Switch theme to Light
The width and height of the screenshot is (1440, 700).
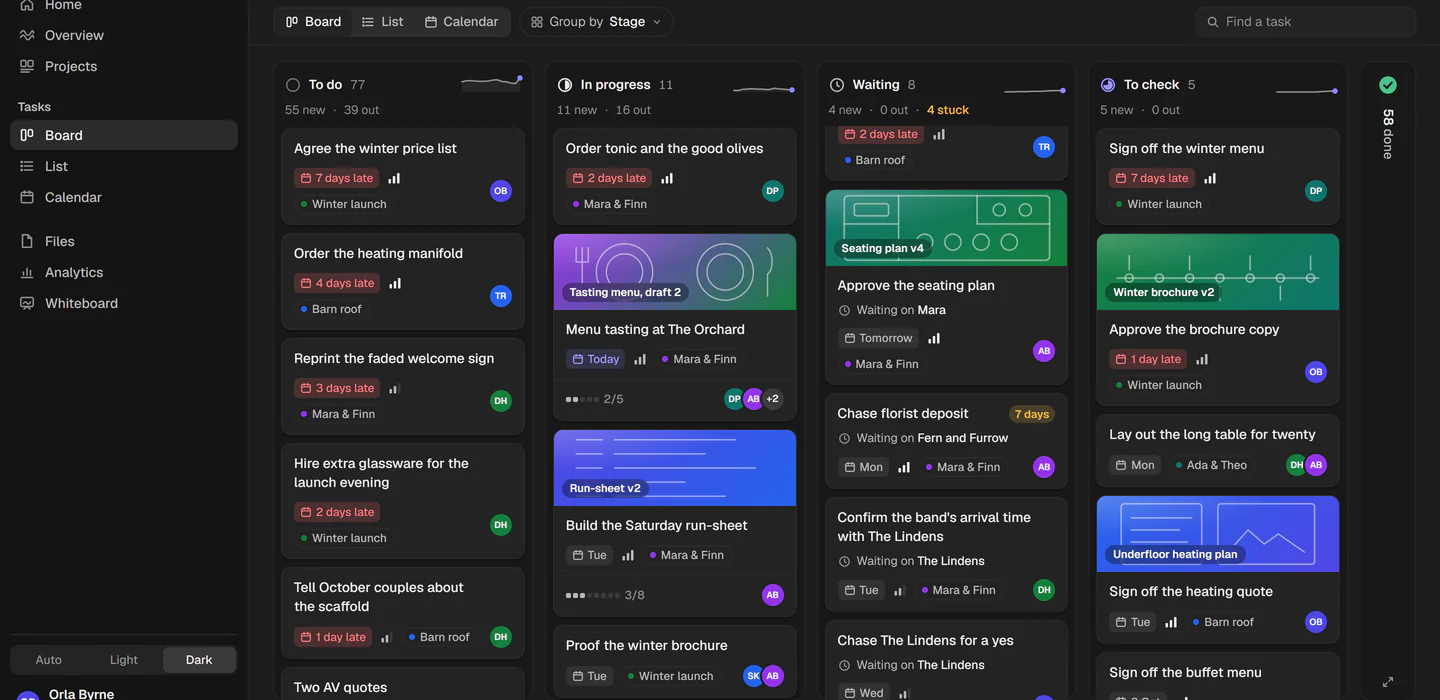pos(124,660)
